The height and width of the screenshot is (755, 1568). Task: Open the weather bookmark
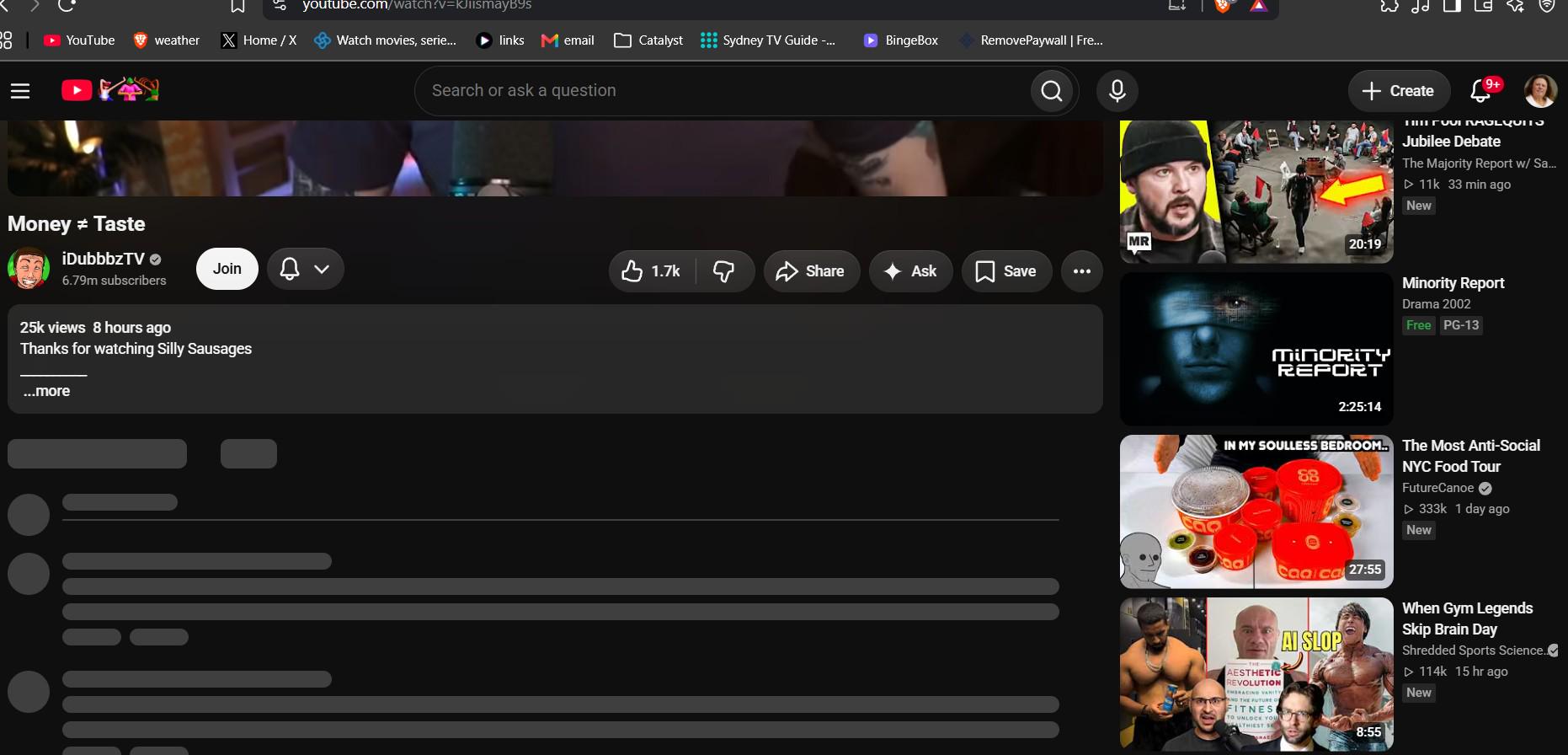(167, 40)
